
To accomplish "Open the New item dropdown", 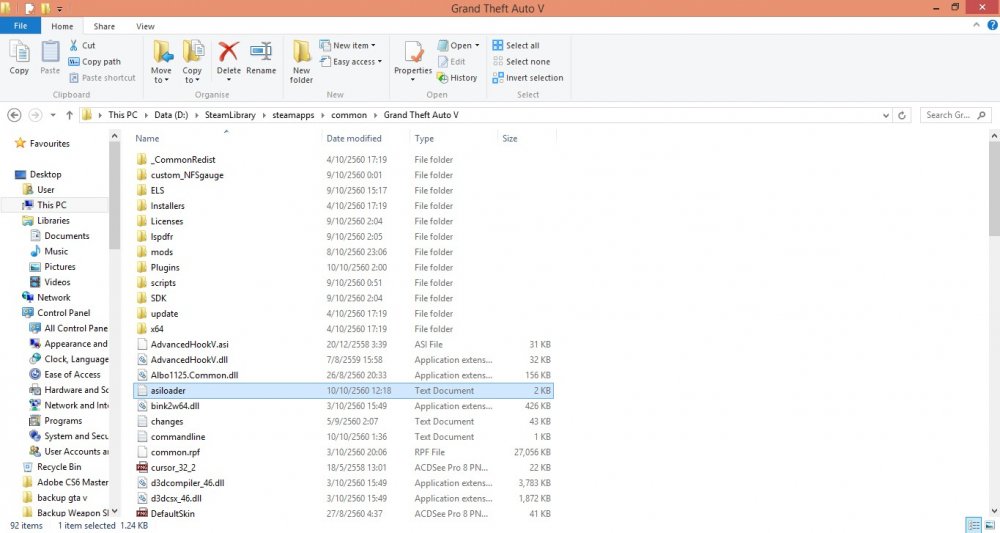I will click(349, 45).
